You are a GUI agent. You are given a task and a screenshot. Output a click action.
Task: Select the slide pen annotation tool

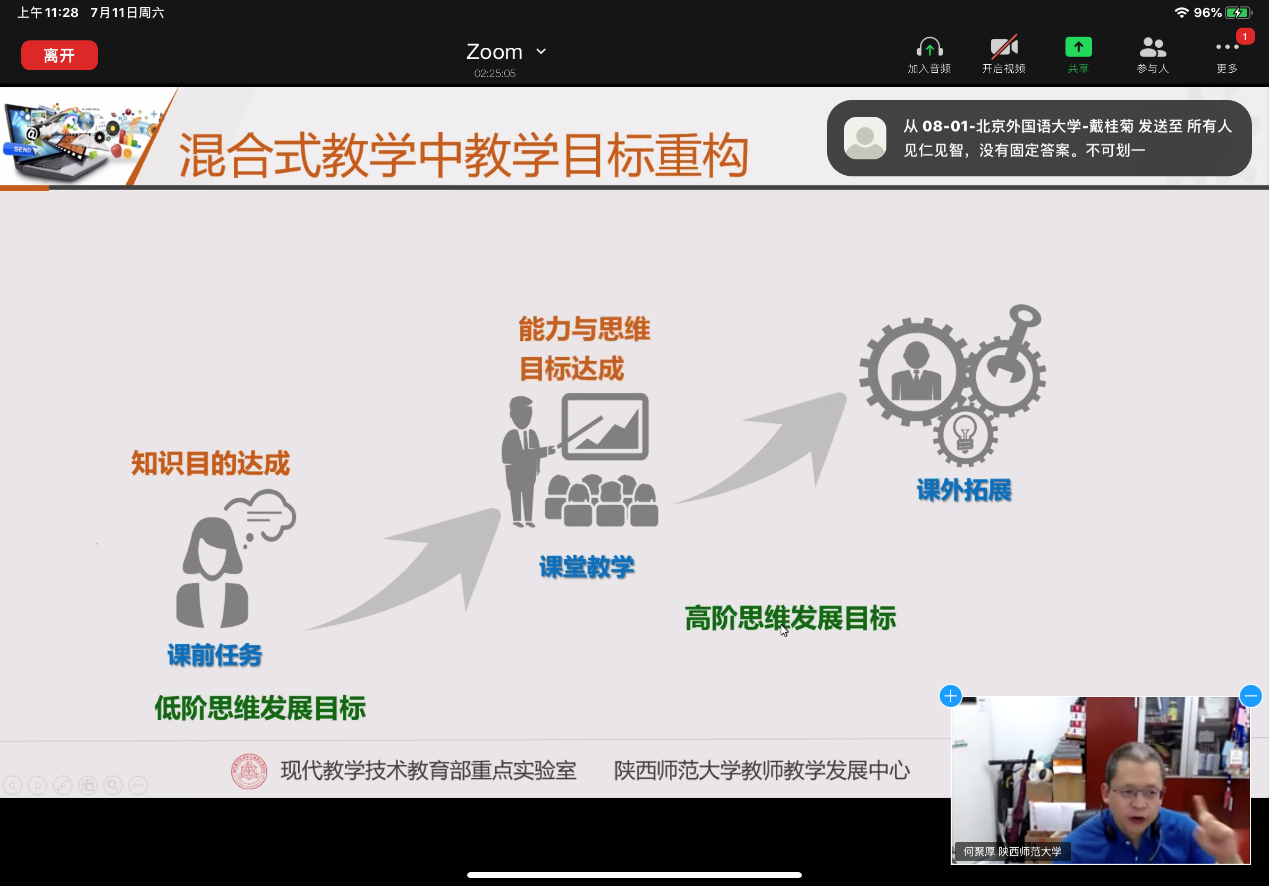coord(62,785)
